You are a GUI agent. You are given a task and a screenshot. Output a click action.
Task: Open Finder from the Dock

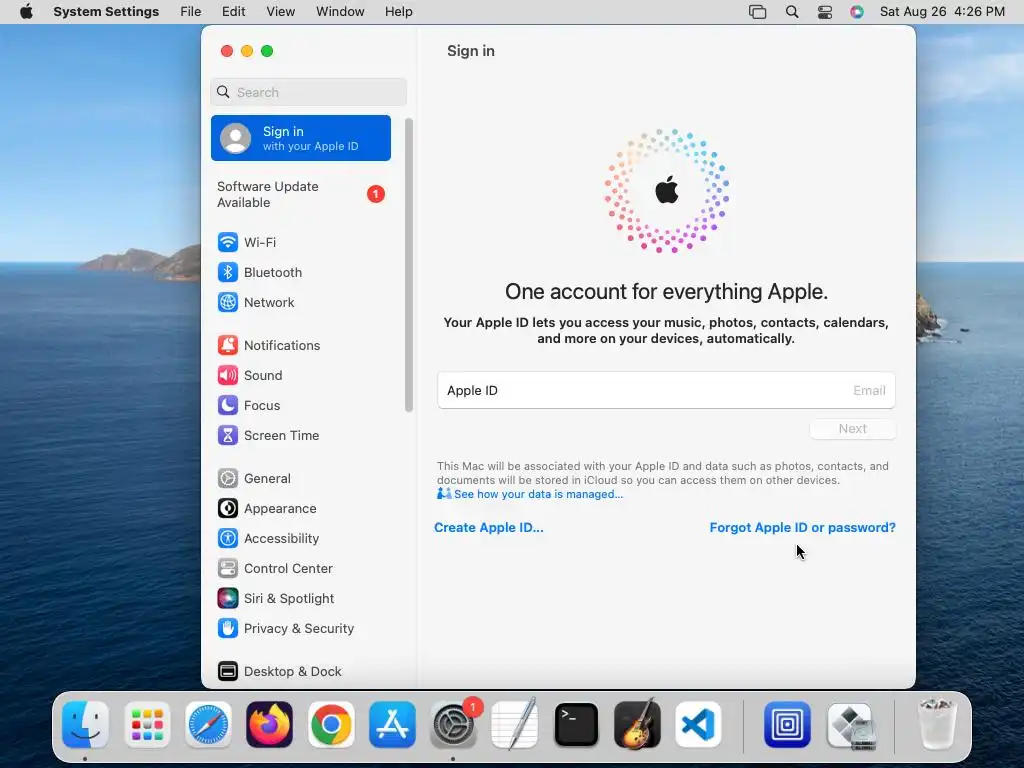pos(85,725)
